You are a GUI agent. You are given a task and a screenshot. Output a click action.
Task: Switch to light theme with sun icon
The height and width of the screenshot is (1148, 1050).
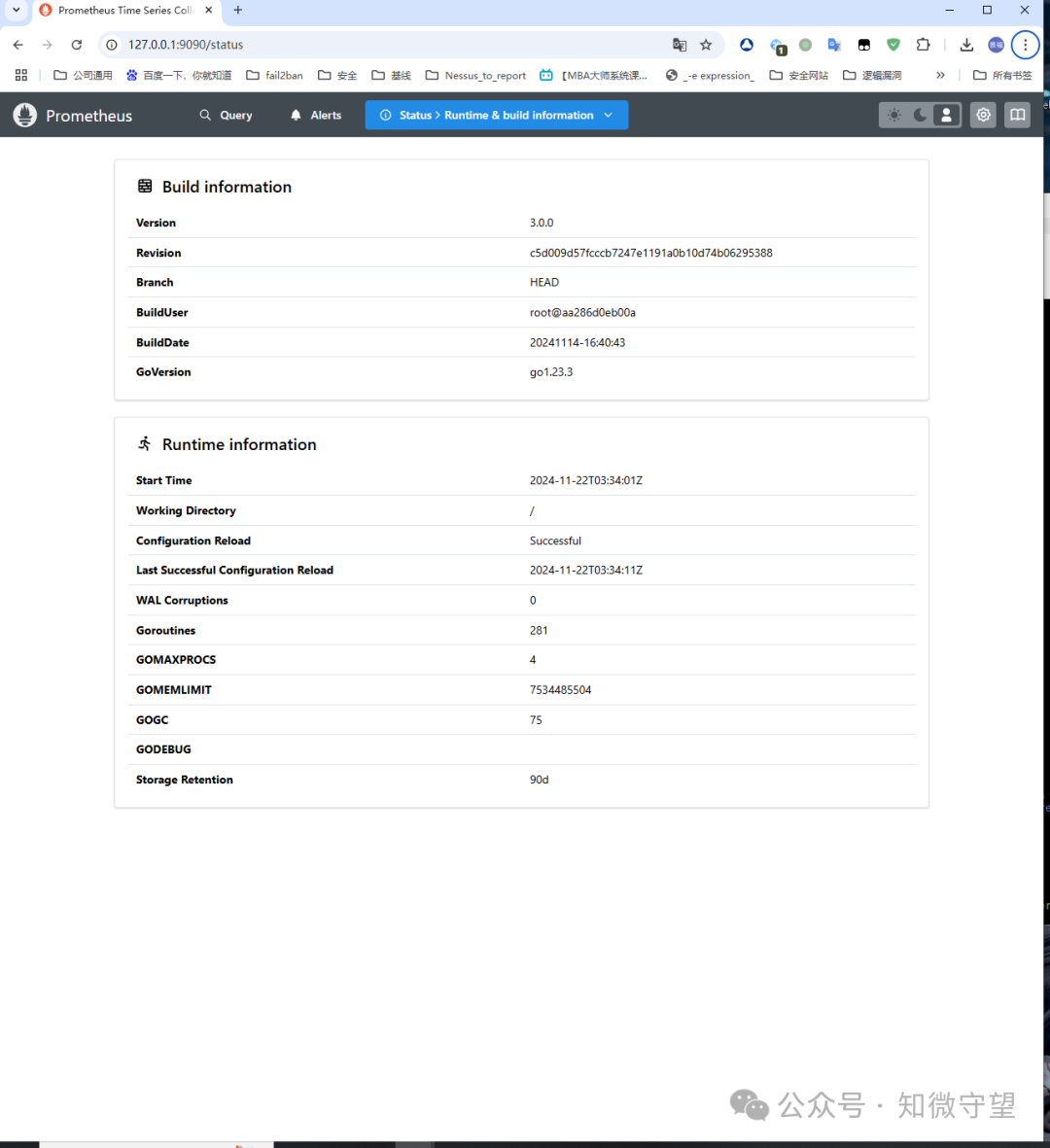click(x=894, y=115)
